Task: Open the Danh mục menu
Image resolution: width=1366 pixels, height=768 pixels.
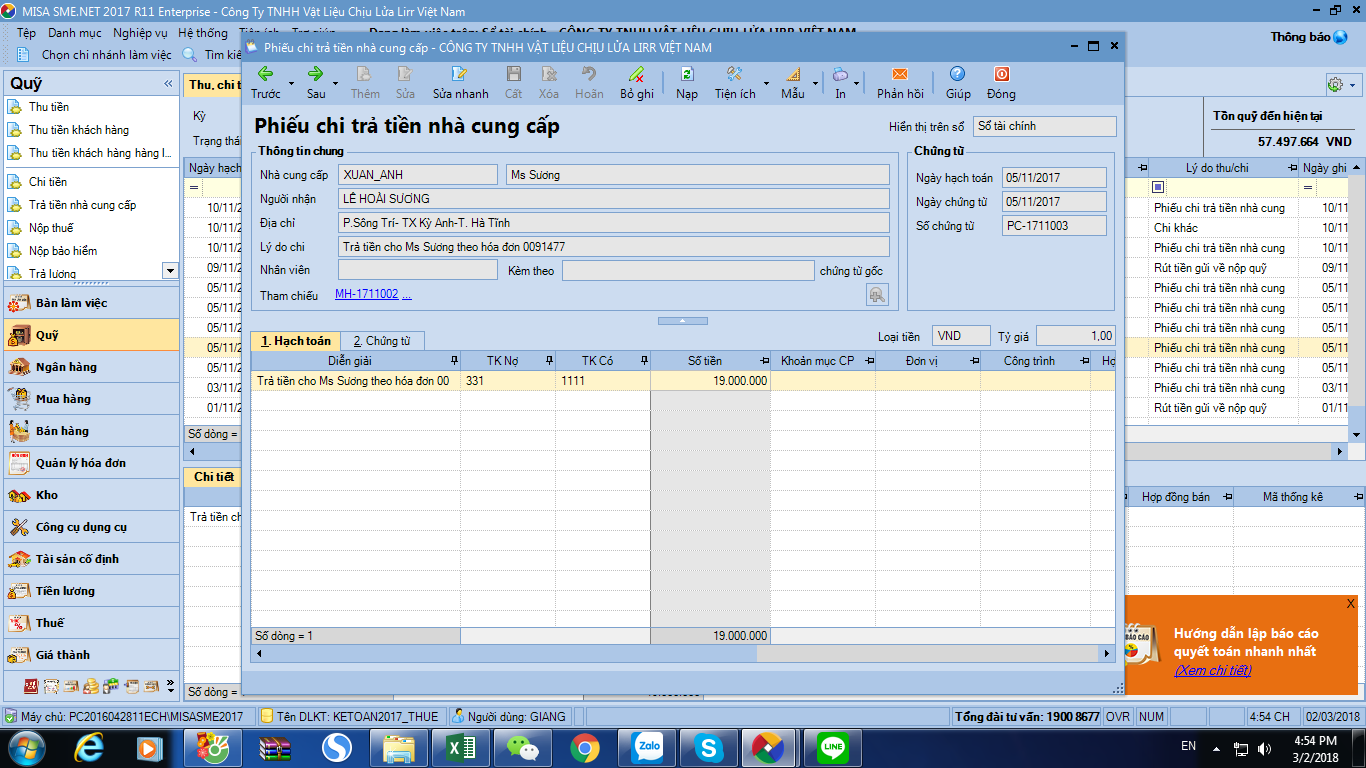Action: coord(75,33)
